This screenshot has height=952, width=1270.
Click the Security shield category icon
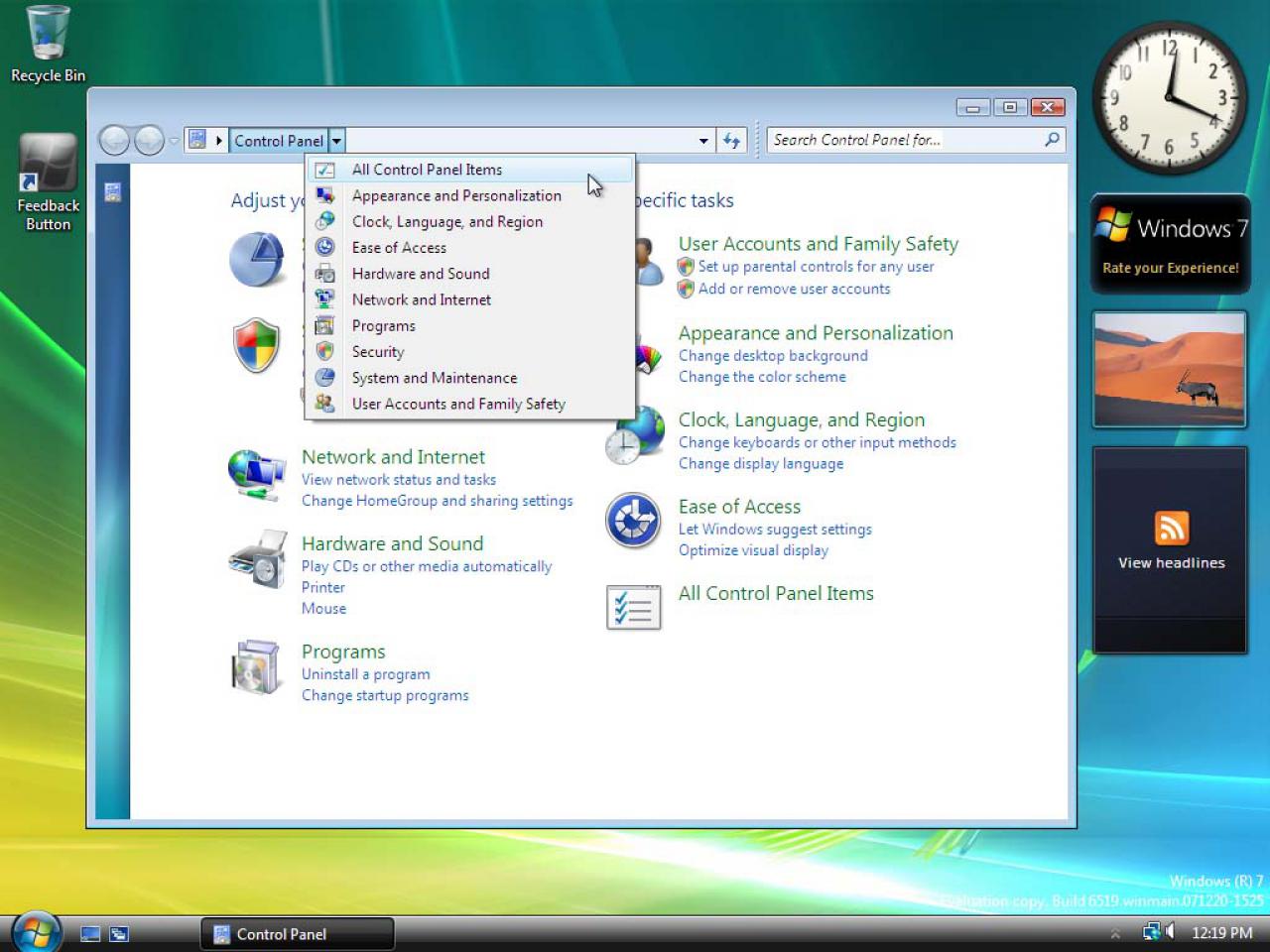pyautogui.click(x=257, y=345)
